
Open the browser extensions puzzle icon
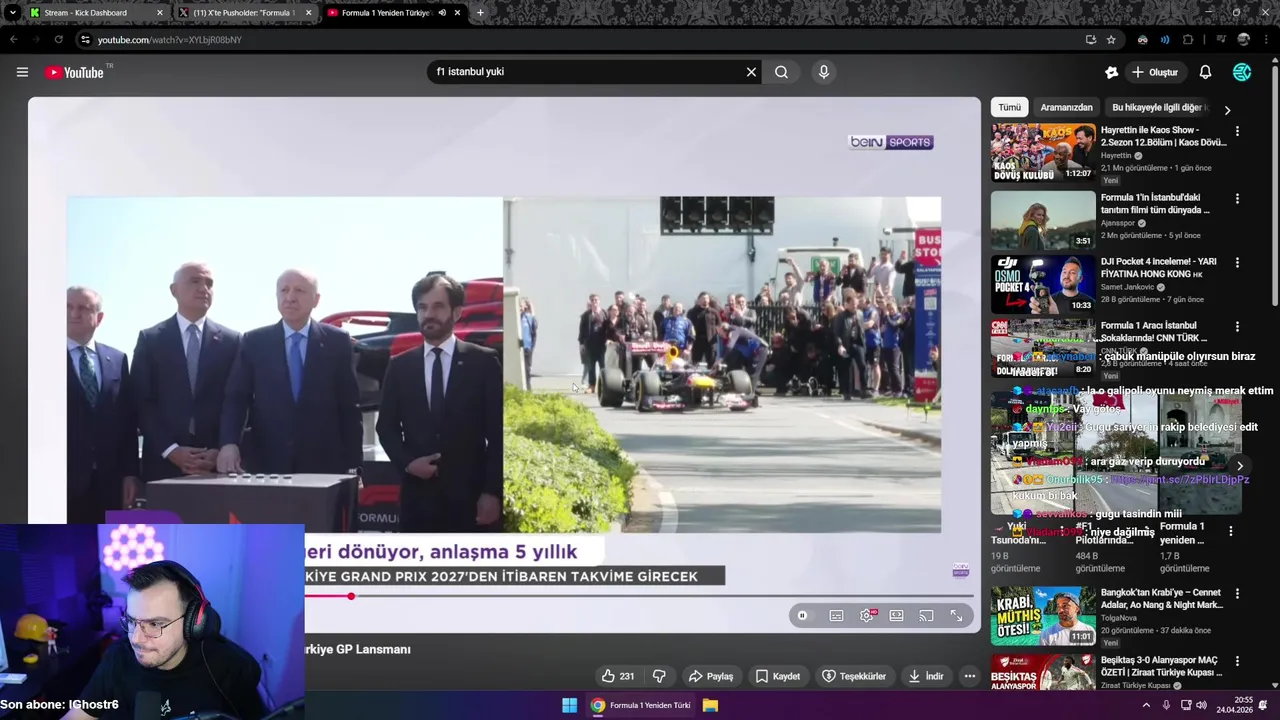[x=1188, y=40]
